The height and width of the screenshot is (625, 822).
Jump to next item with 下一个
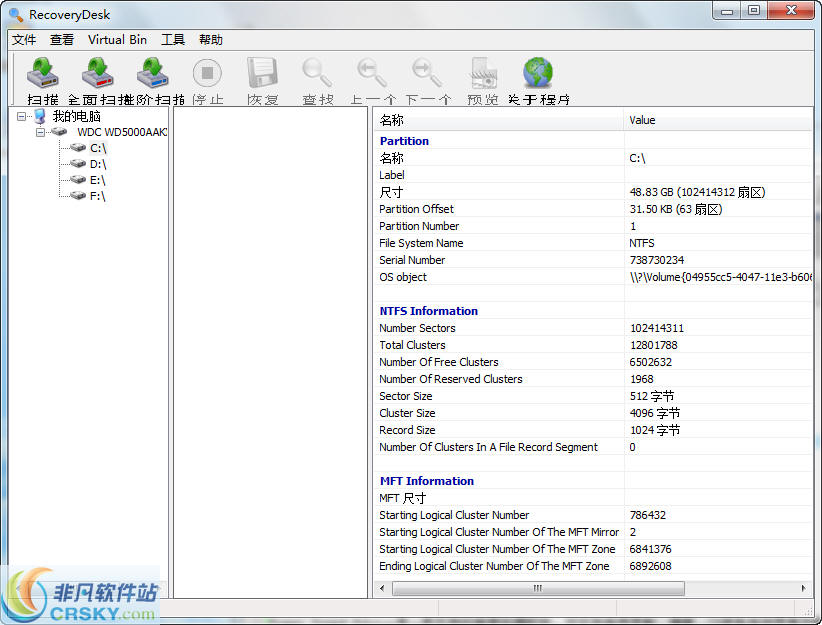(x=426, y=72)
